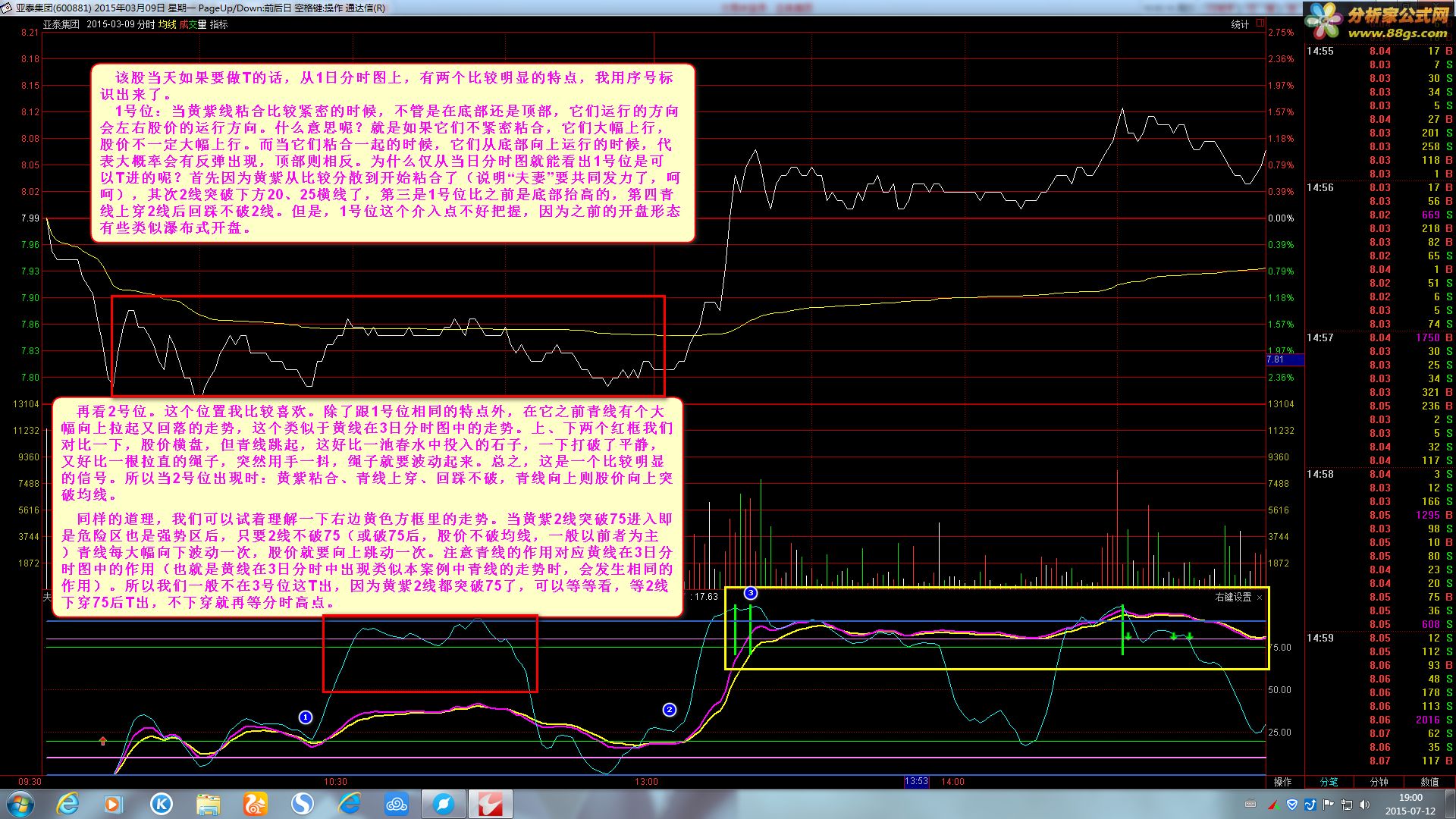Viewport: 1456px width, 819px height.
Task: Click the on-screen keyboard tray icon
Action: click(1250, 804)
